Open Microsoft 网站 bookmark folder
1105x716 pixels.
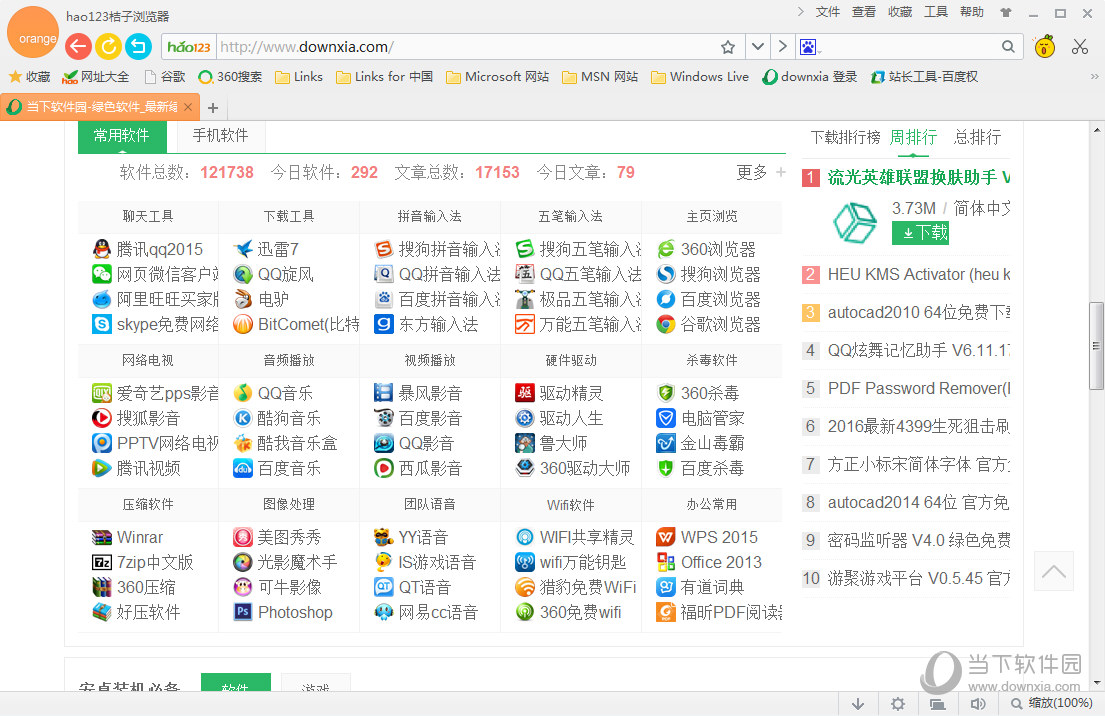[498, 77]
